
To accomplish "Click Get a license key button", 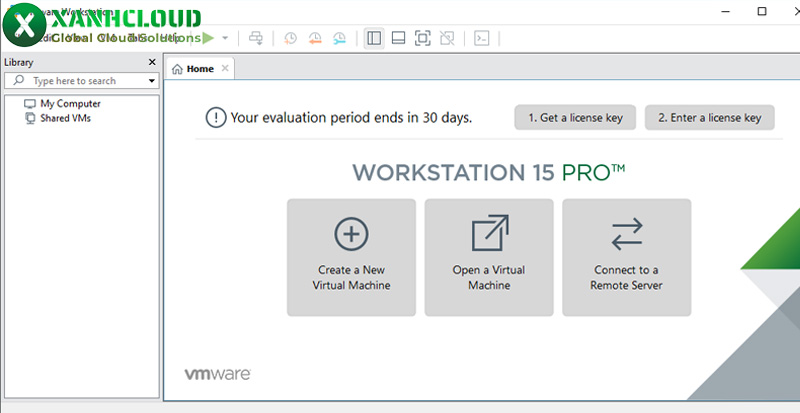I will click(575, 118).
